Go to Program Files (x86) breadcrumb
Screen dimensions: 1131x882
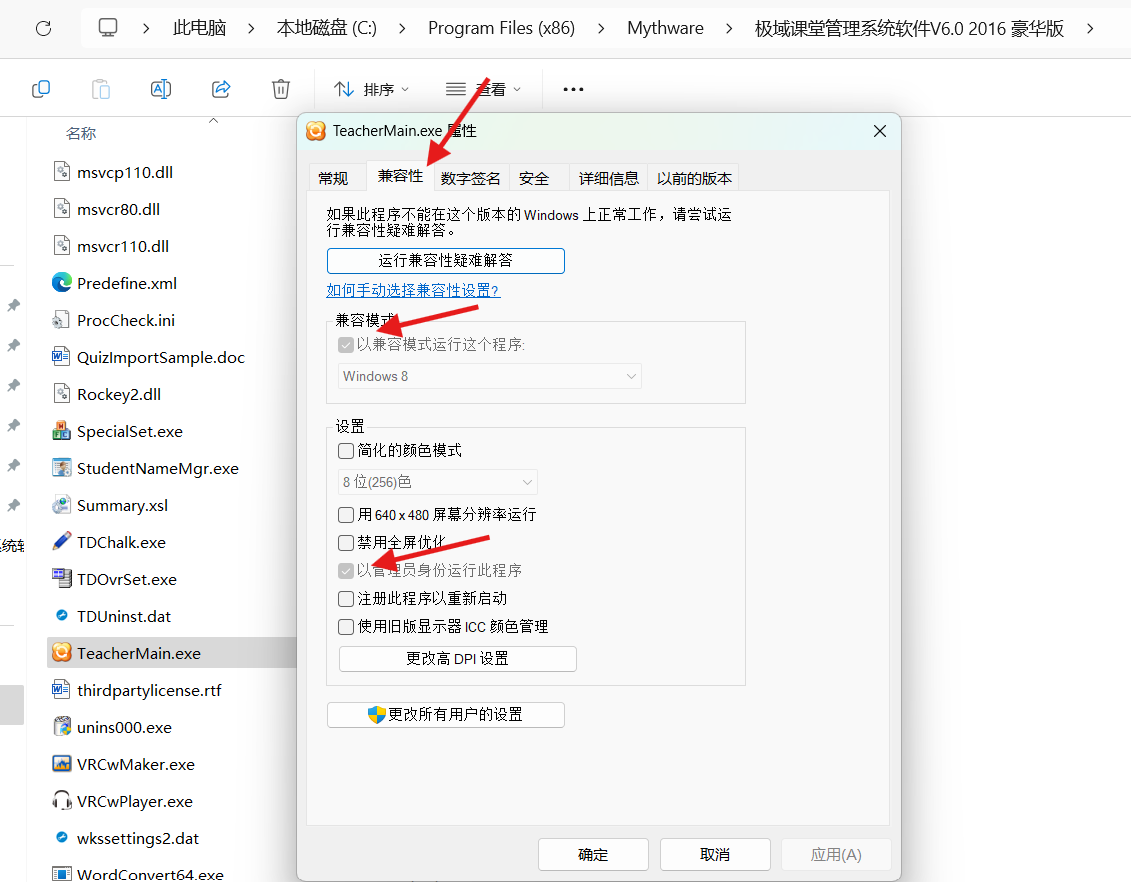501,28
